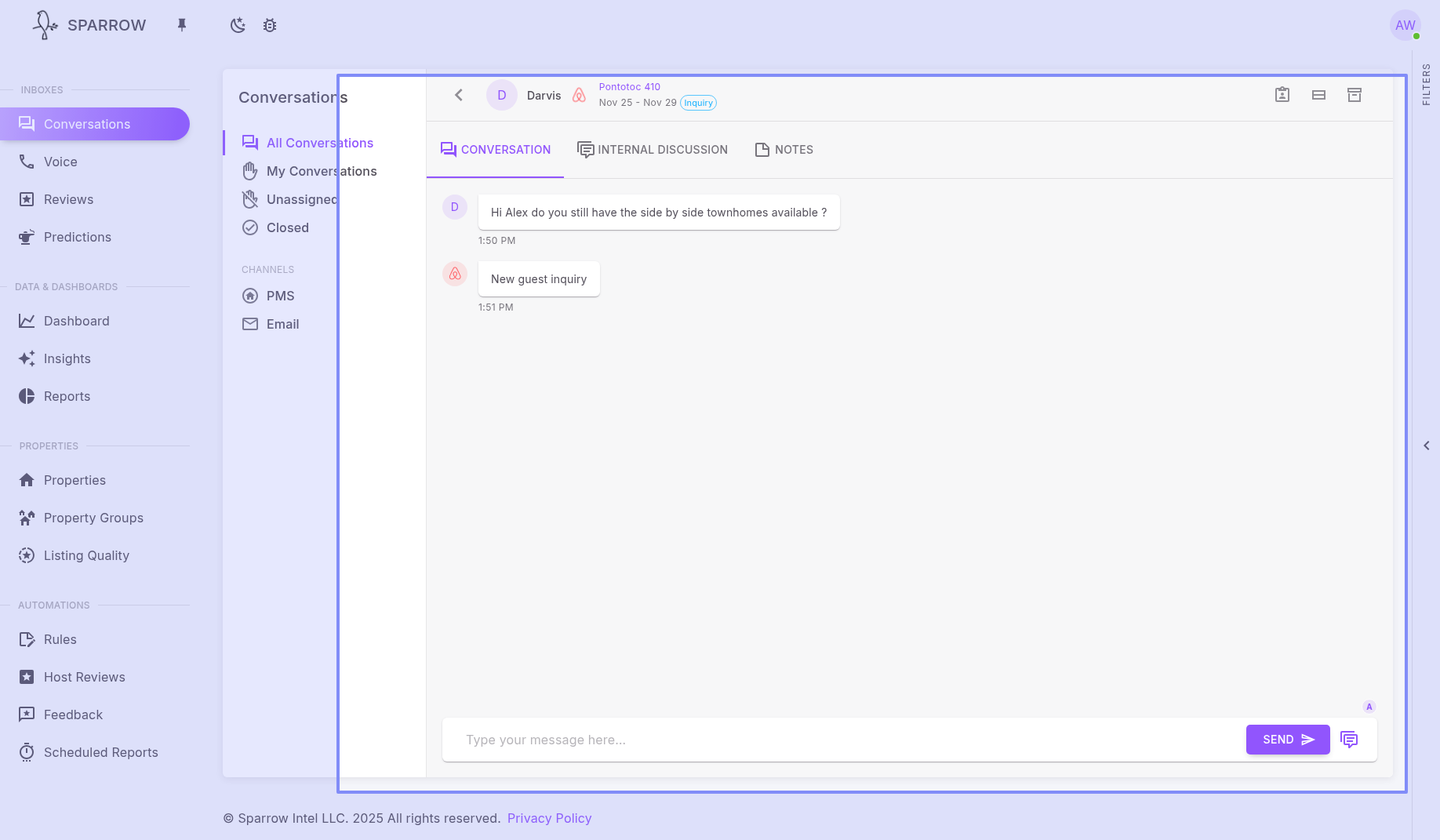1440x840 pixels.
Task: Toggle dark mode moon icon
Action: tap(238, 25)
